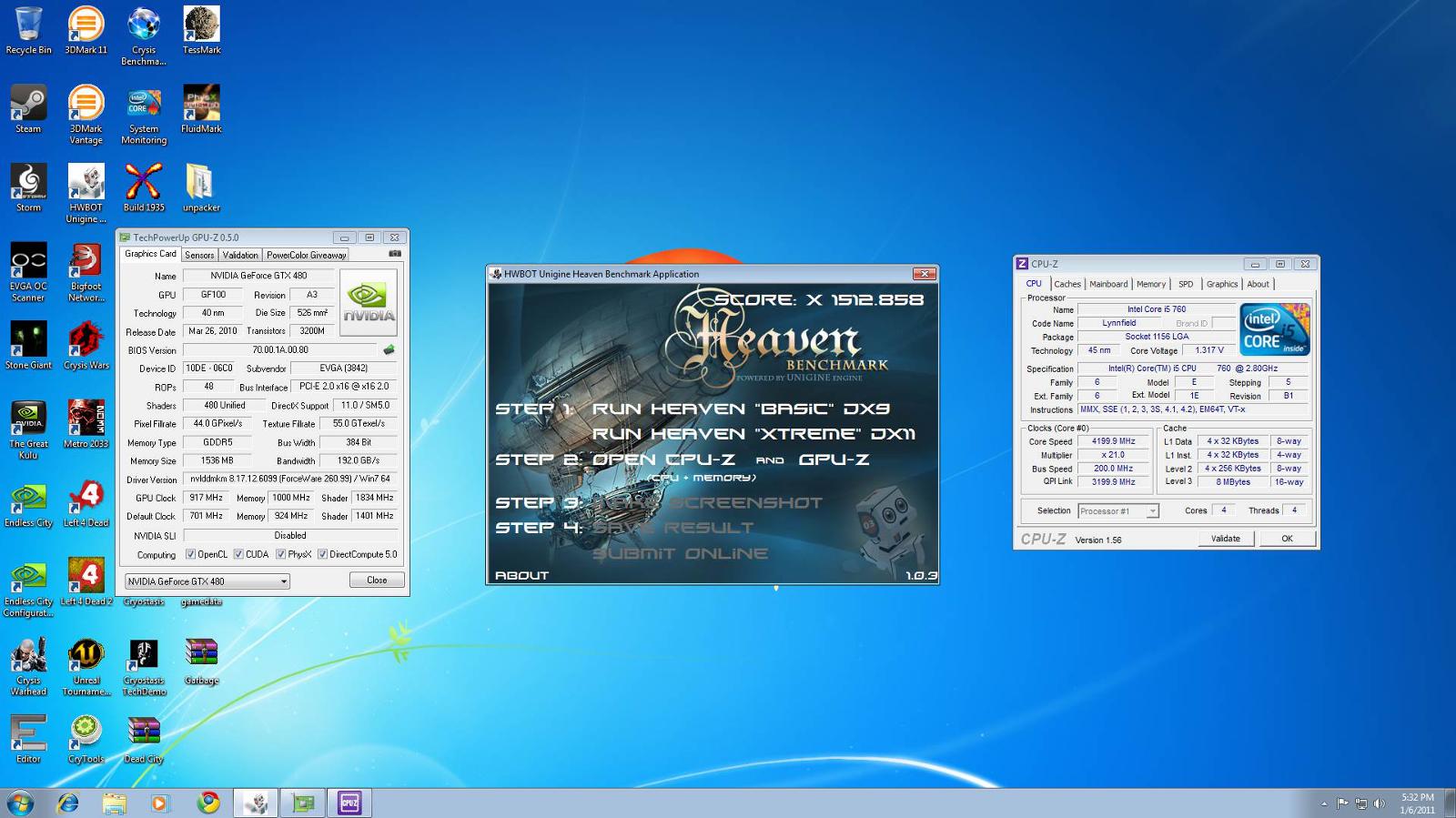
Task: Launch 3DMark 11 desktop shortcut
Action: point(86,31)
